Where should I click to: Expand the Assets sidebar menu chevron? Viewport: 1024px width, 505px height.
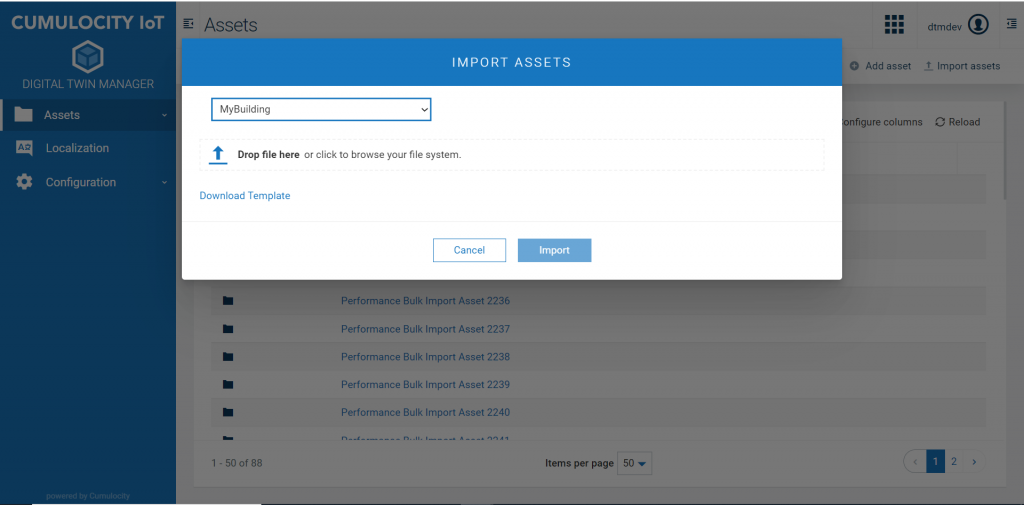[164, 116]
